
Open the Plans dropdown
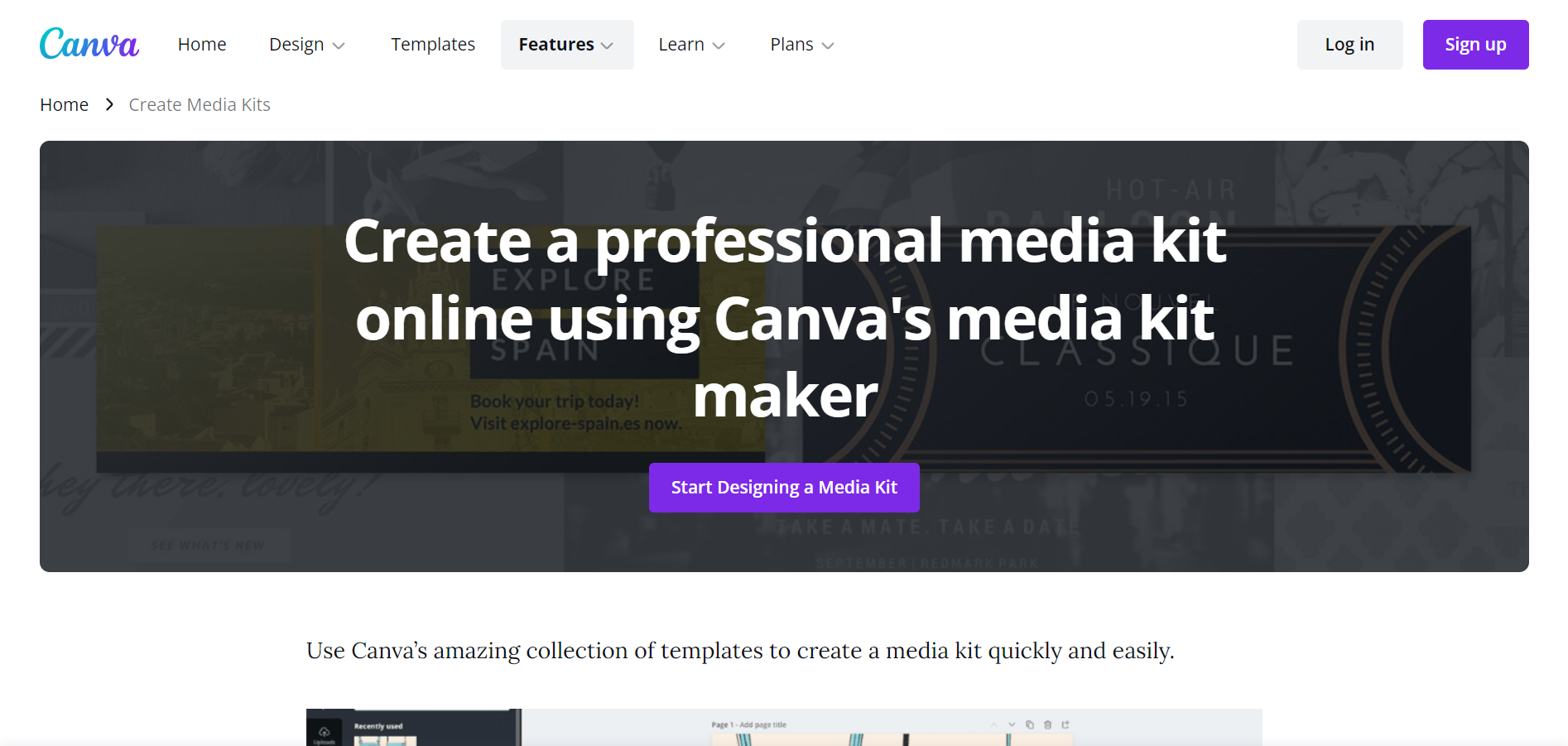[800, 44]
